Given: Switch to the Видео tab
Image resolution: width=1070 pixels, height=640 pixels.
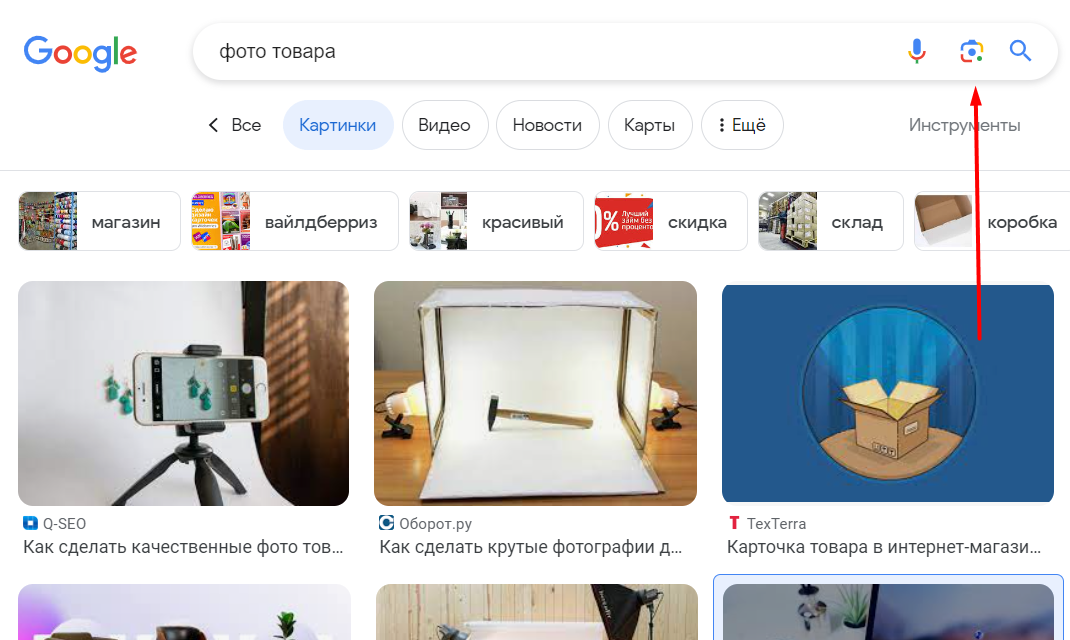Looking at the screenshot, I should pos(444,124).
